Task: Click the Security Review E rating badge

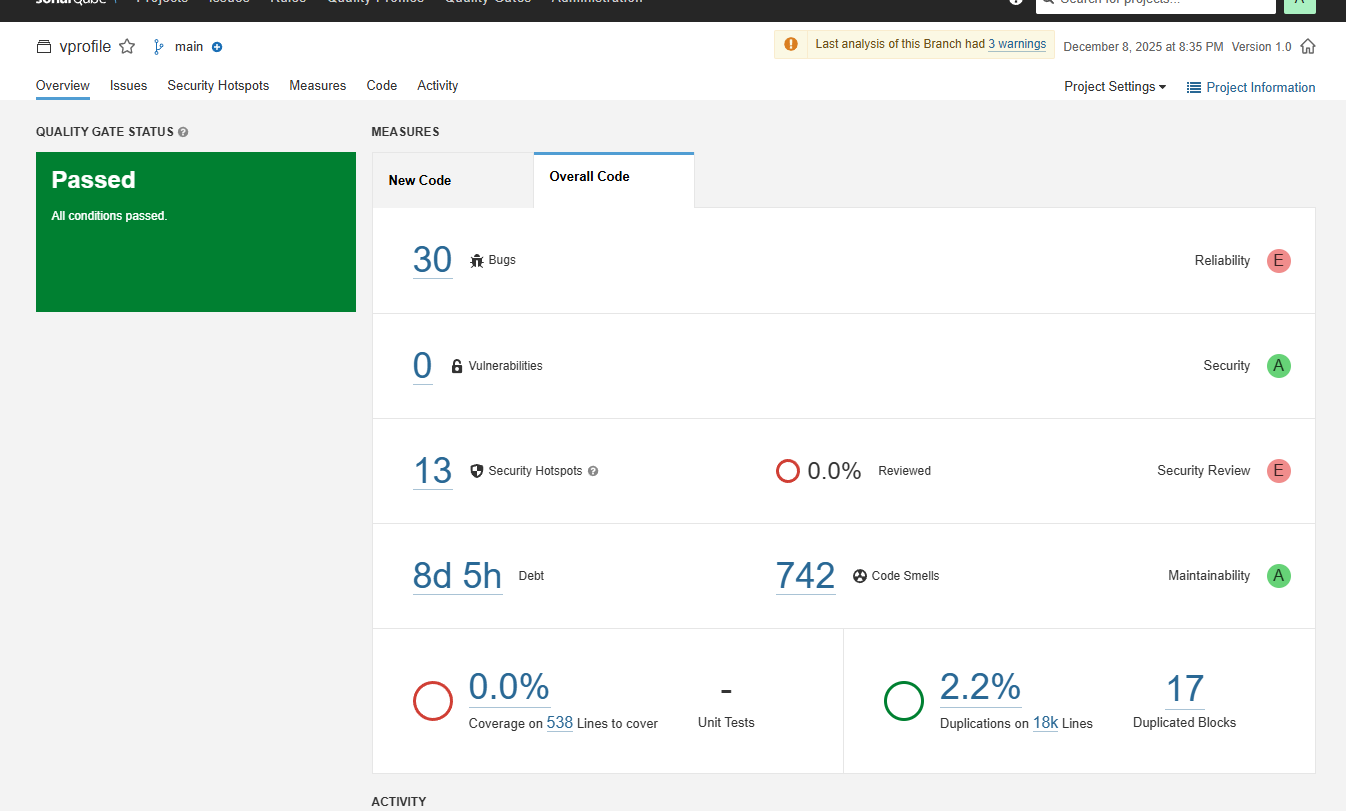Action: (x=1279, y=471)
